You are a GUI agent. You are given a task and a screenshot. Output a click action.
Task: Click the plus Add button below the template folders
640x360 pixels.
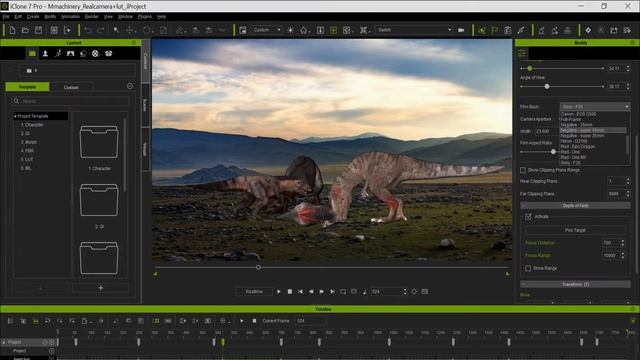(x=100, y=288)
